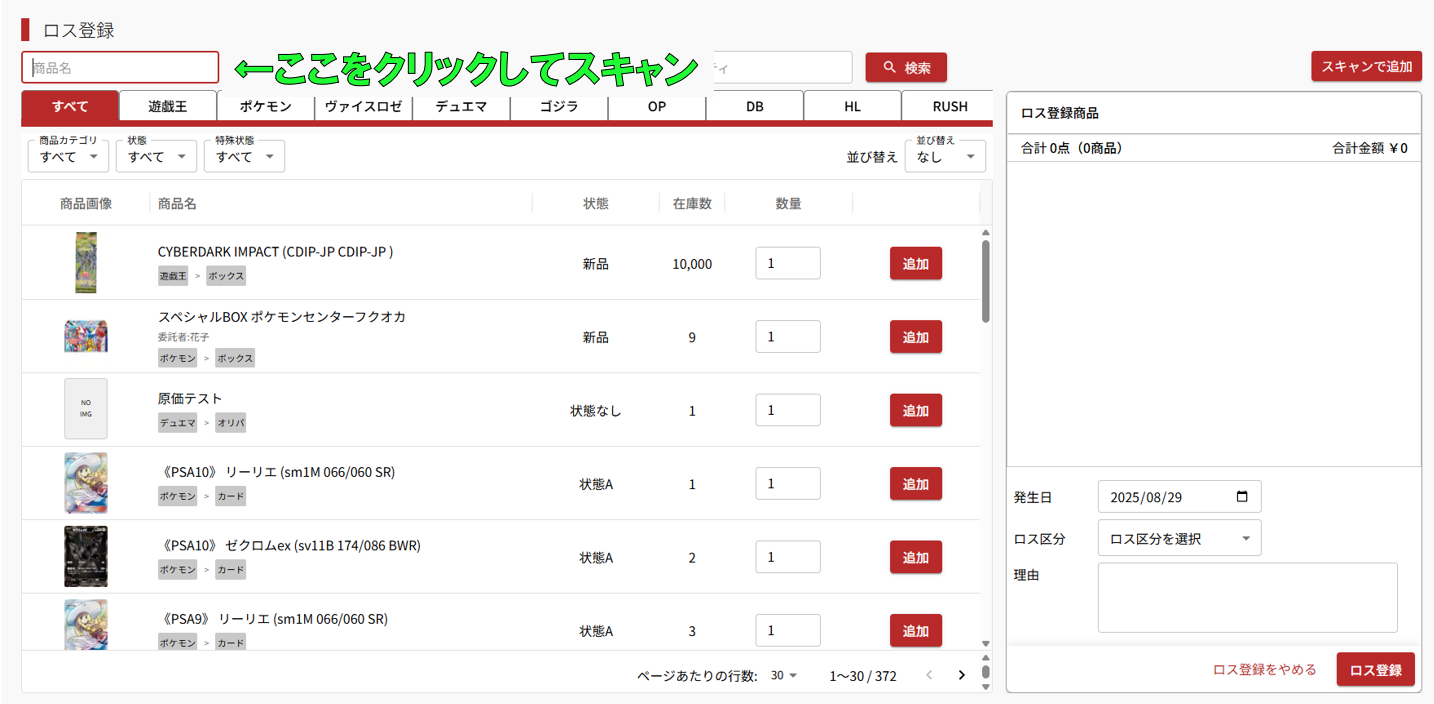Select a loss type in ロス区分 dropdown

pyautogui.click(x=1179, y=539)
